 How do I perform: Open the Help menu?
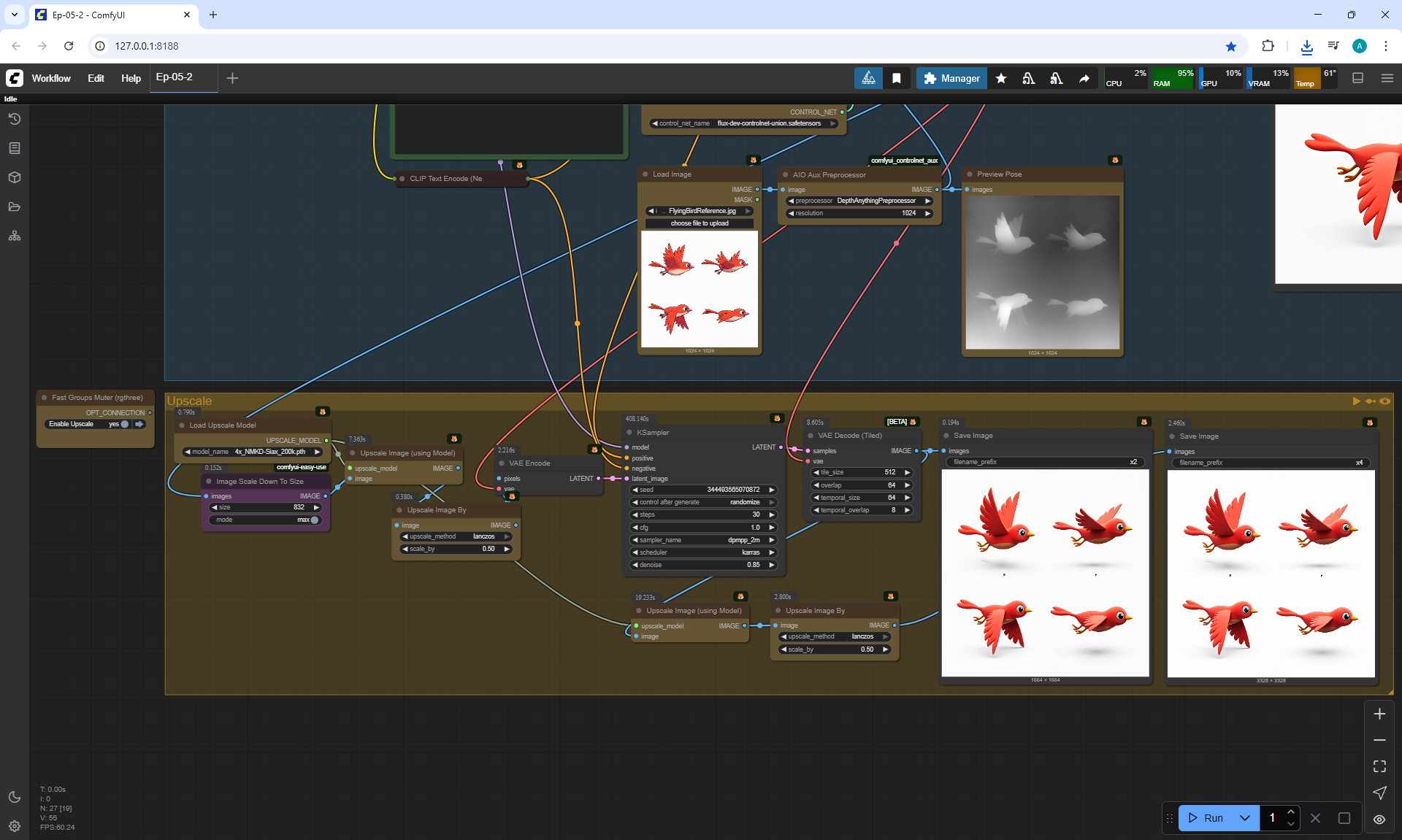click(x=131, y=78)
